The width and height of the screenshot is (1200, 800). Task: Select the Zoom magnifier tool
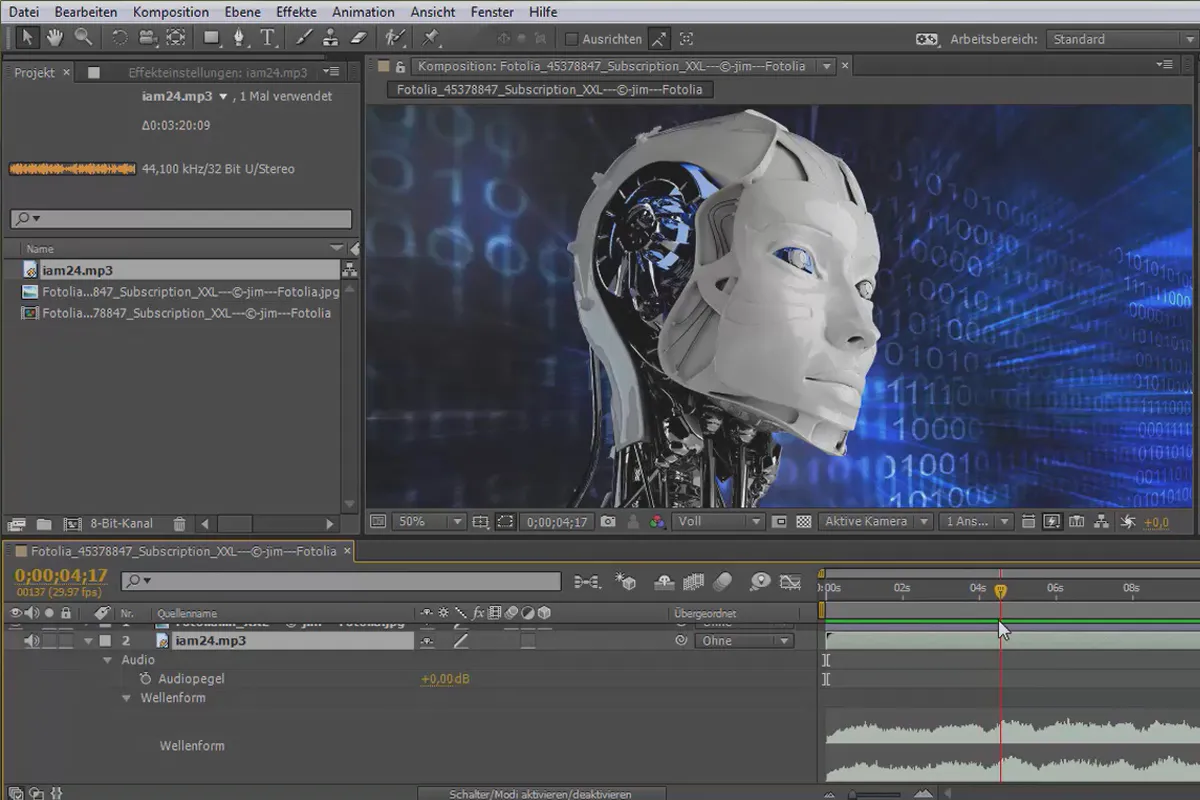click(83, 38)
